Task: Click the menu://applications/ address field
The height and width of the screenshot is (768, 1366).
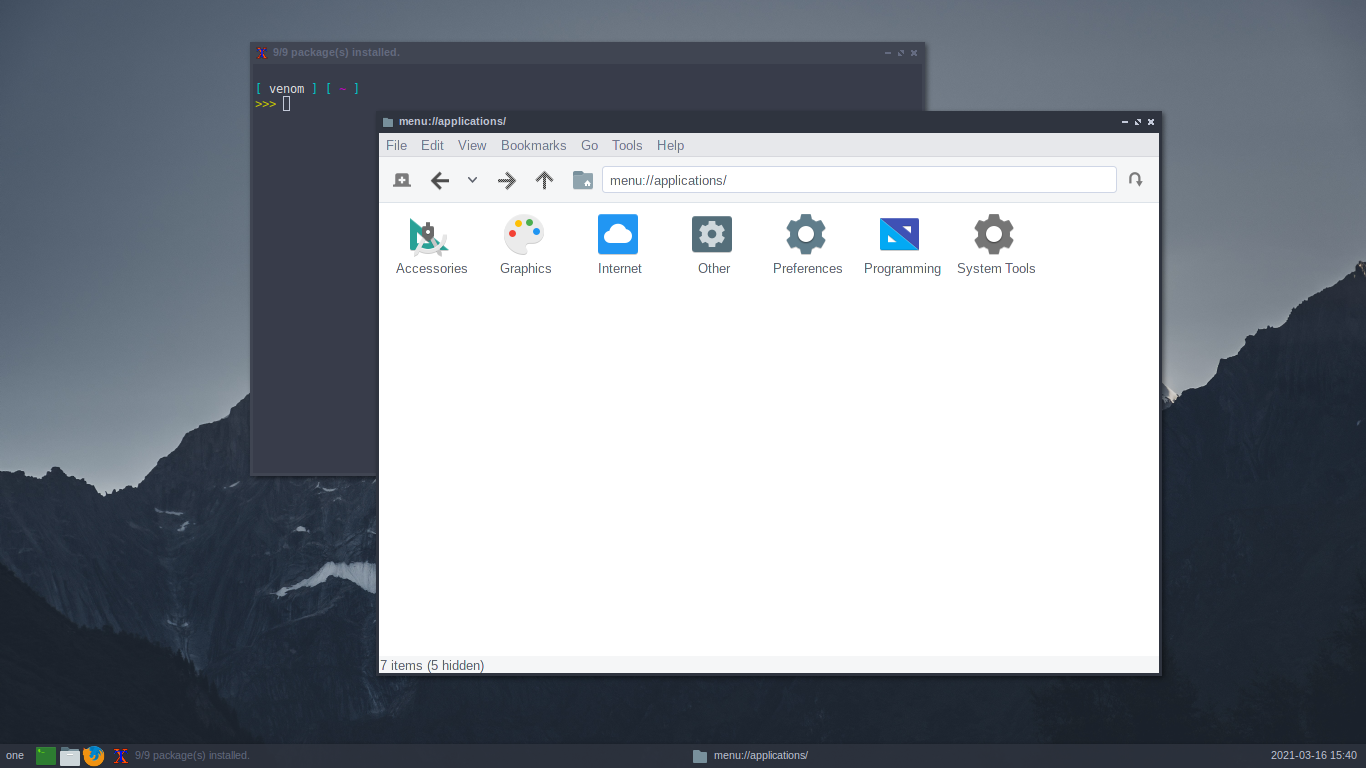Action: (859, 180)
